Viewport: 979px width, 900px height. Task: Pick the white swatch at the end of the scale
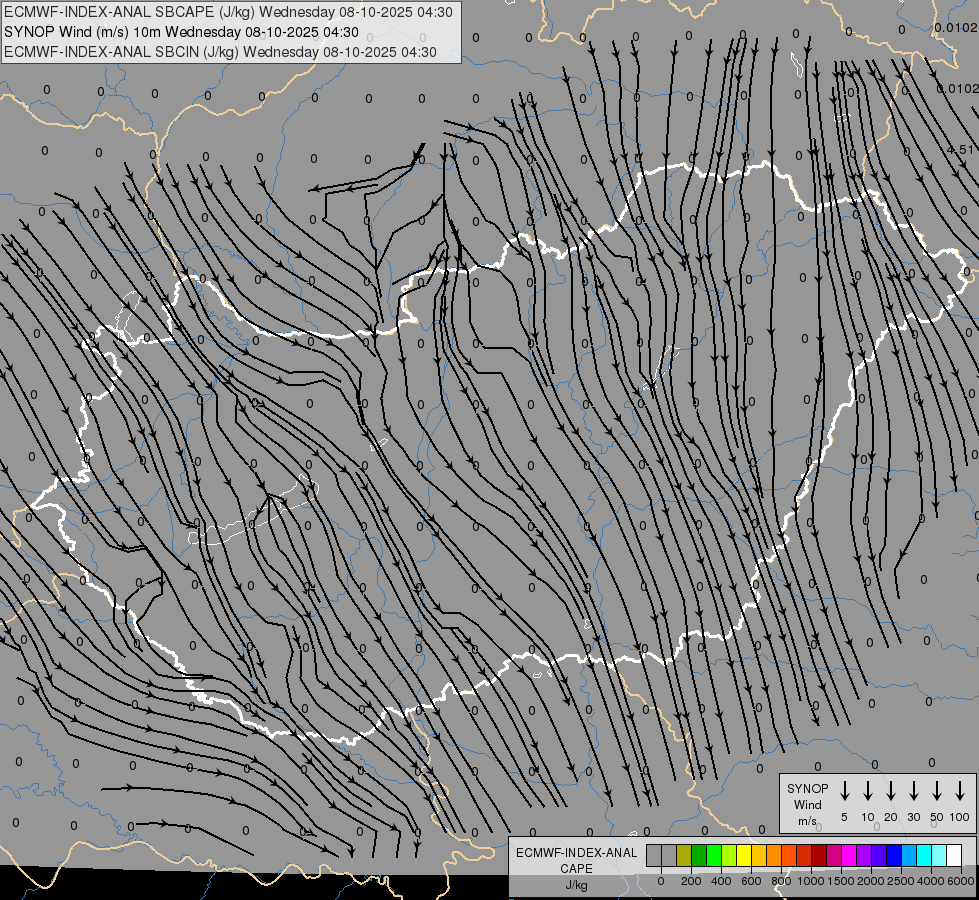point(955,855)
